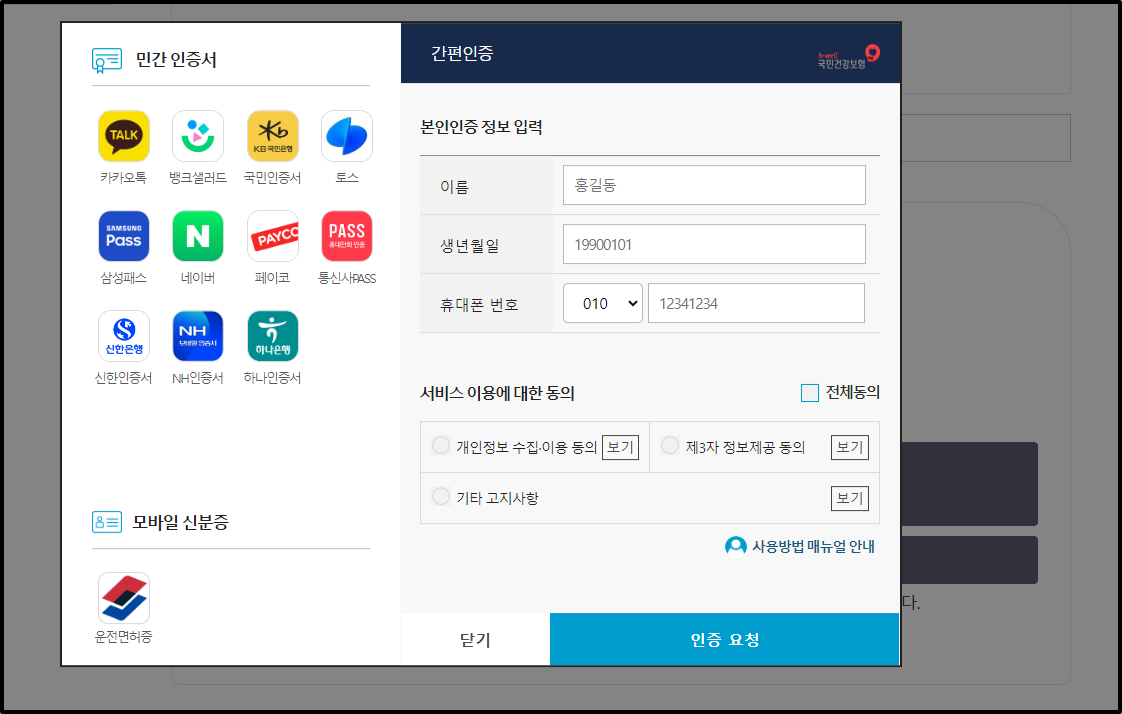Click the 전체동의 label text
The image size is (1122, 714).
click(853, 392)
